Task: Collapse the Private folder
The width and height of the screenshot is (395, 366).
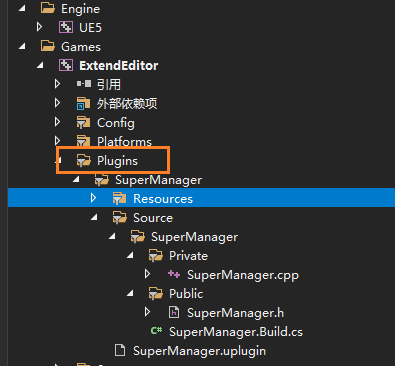Action: click(x=130, y=256)
